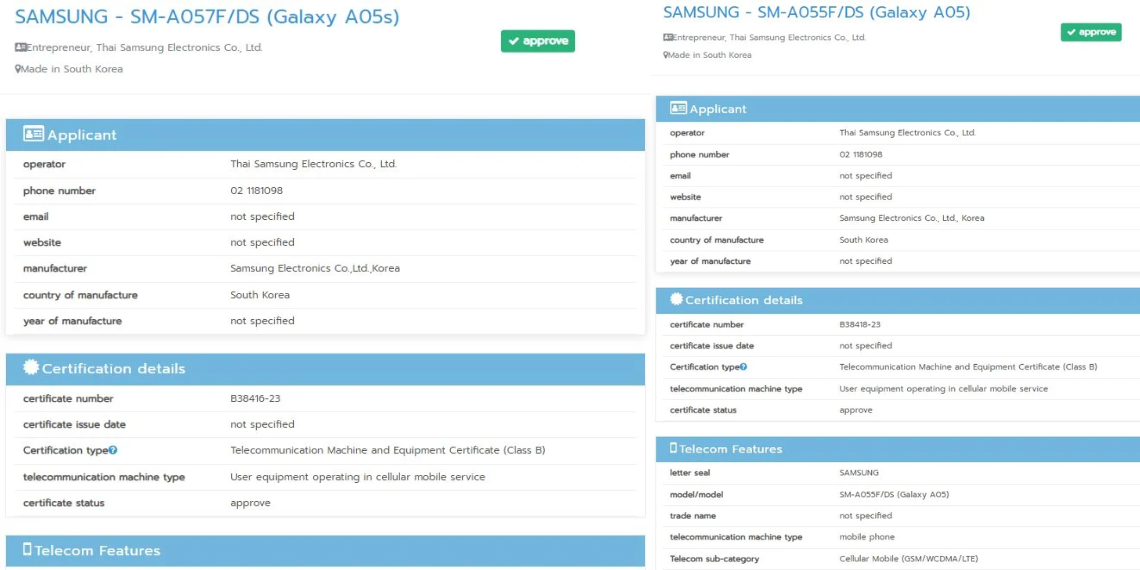The height and width of the screenshot is (570, 1140).
Task: Select the phone number 02 1181098 in A05 panel
Action: pyautogui.click(x=861, y=155)
